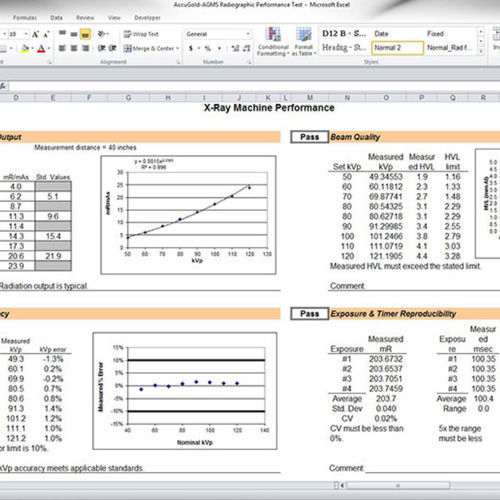The width and height of the screenshot is (500, 500).
Task: Click the Insert Function fx icon
Action: point(3,86)
